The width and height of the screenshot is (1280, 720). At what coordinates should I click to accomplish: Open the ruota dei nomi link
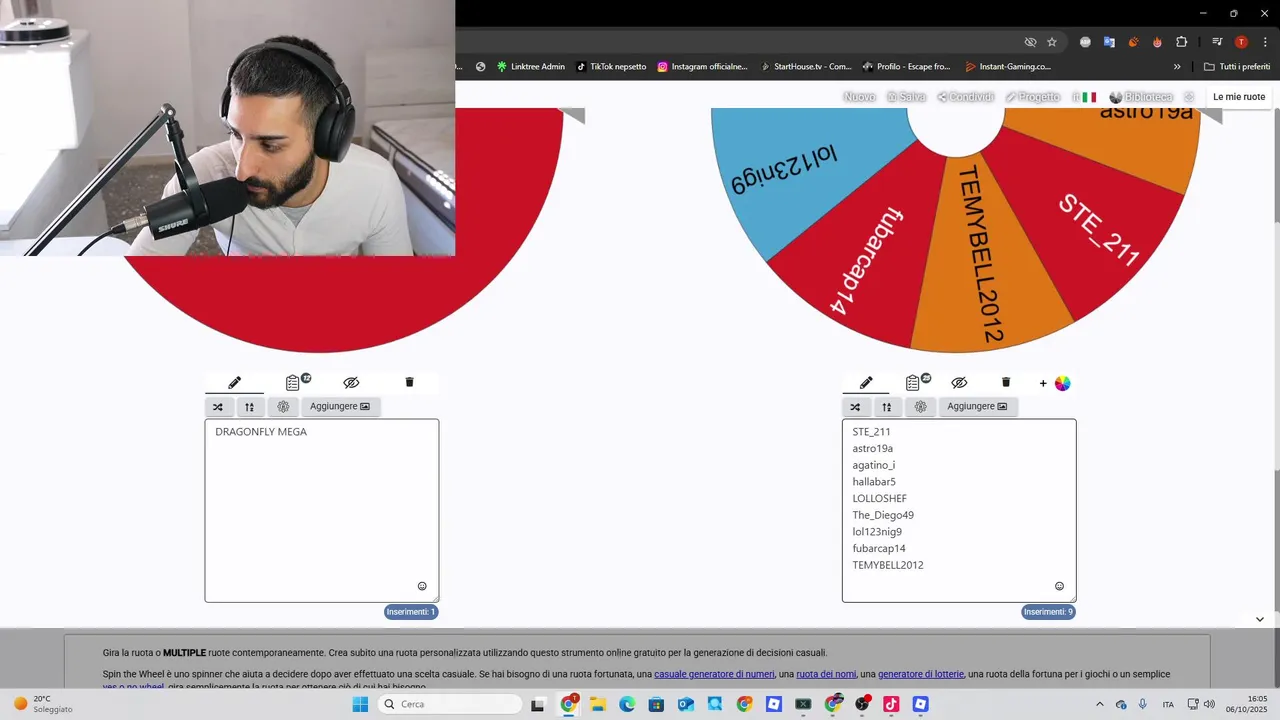826,674
